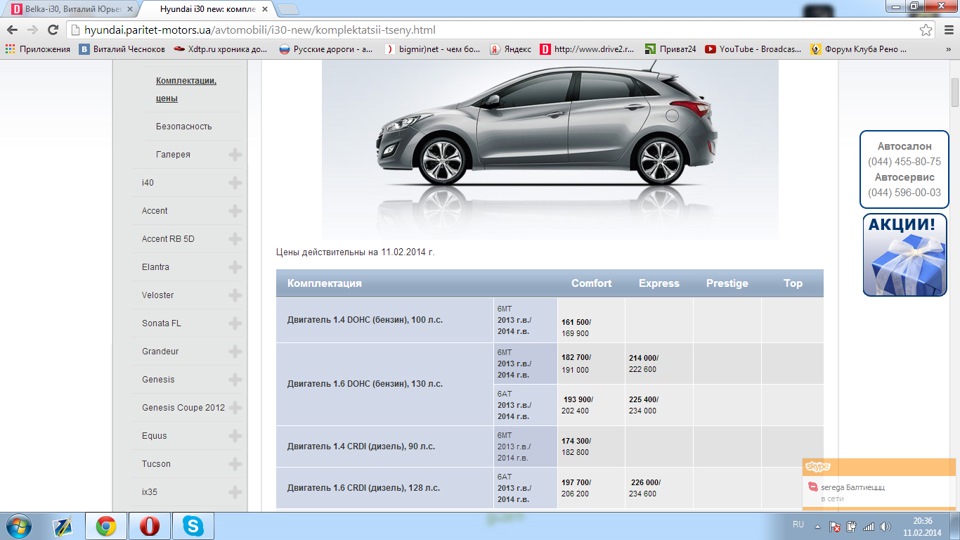
Task: Expand the i40 plus icon
Action: tap(235, 182)
